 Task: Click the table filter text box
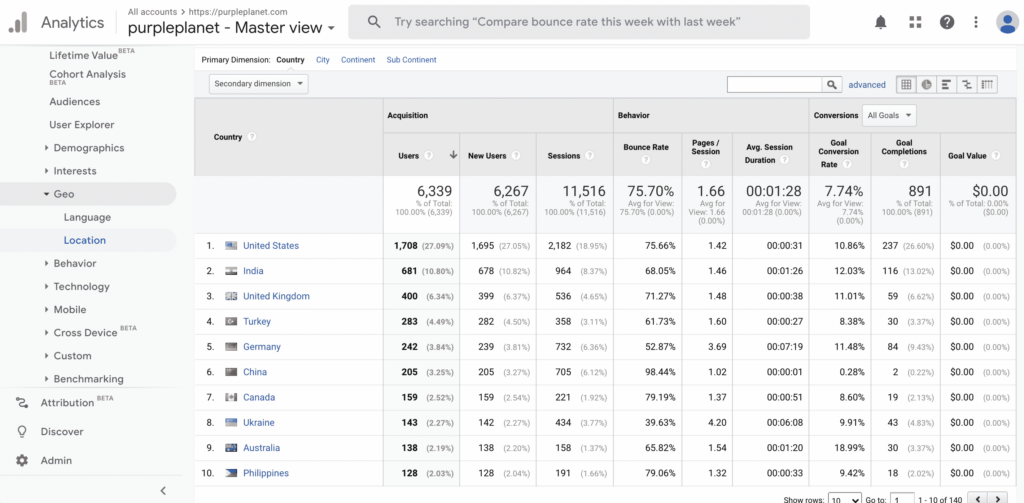(x=775, y=84)
